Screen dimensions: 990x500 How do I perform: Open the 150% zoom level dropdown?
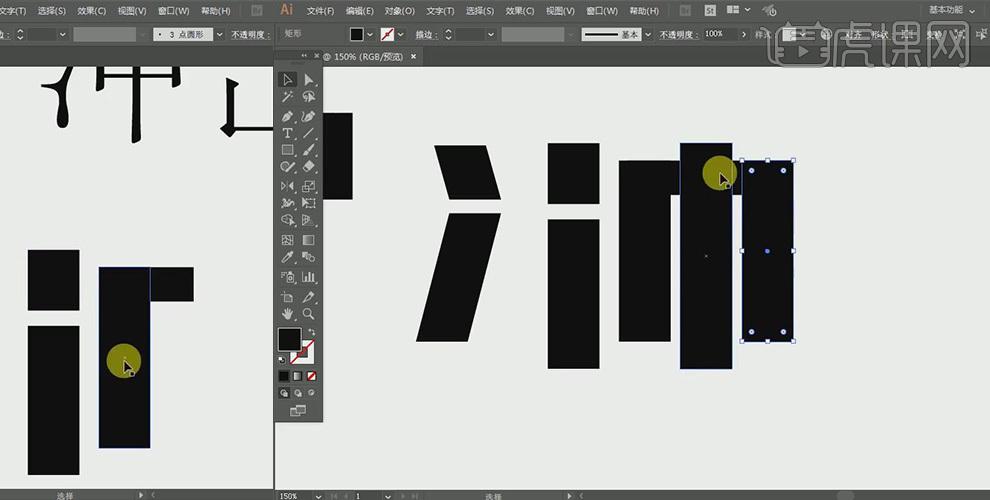(x=318, y=496)
